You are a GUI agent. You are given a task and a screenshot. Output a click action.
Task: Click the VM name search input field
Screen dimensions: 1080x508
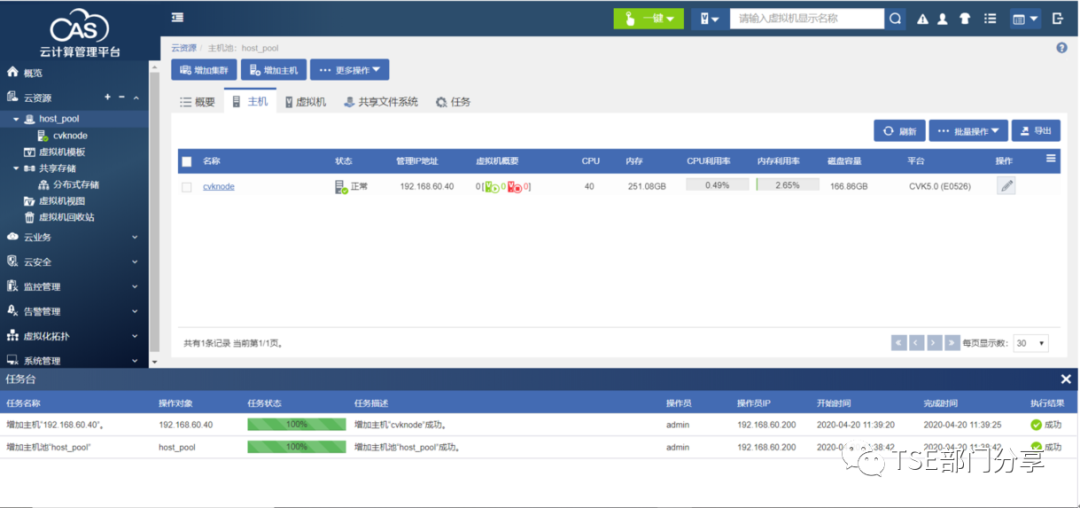pos(807,19)
